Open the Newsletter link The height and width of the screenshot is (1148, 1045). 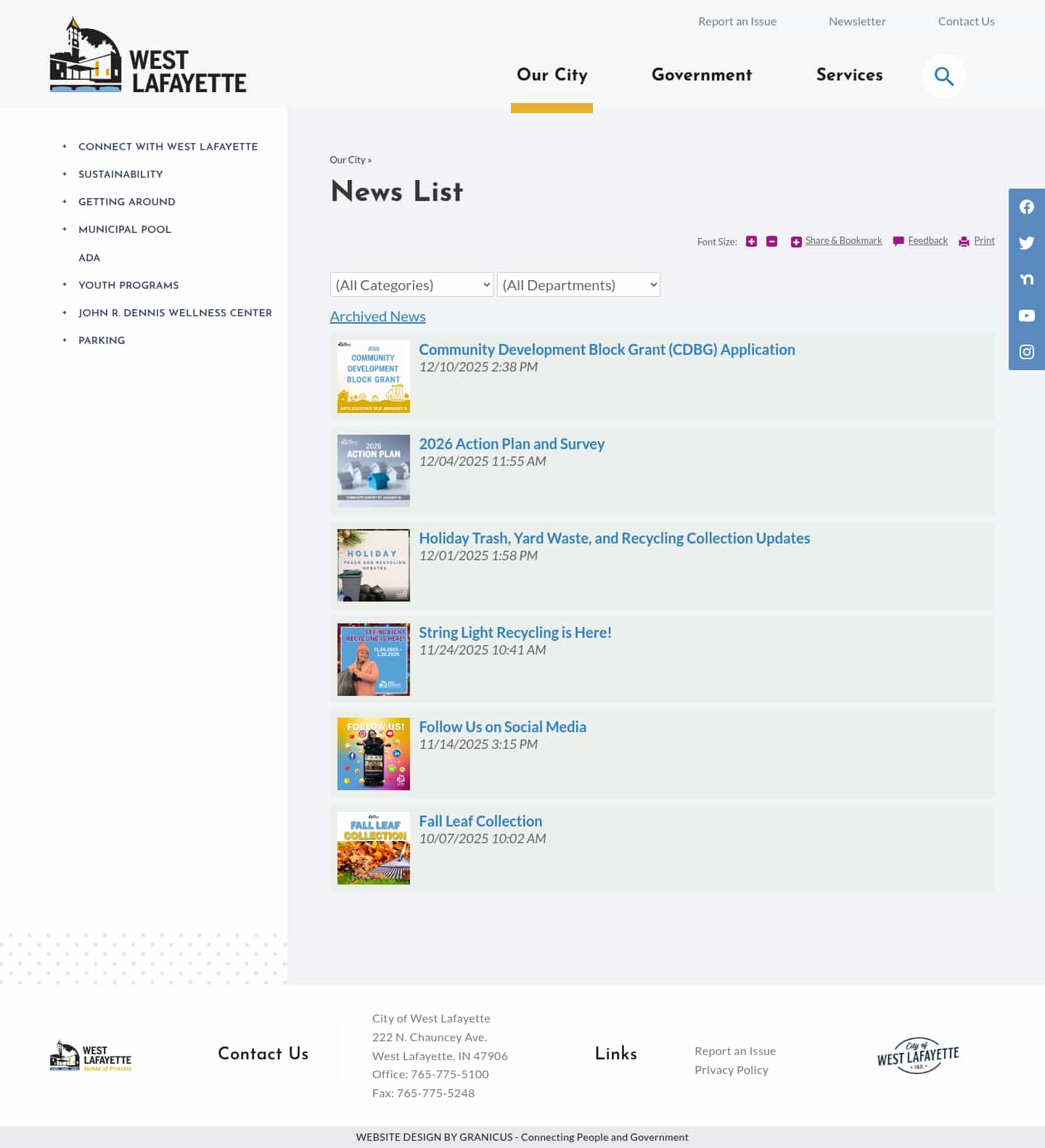(857, 21)
